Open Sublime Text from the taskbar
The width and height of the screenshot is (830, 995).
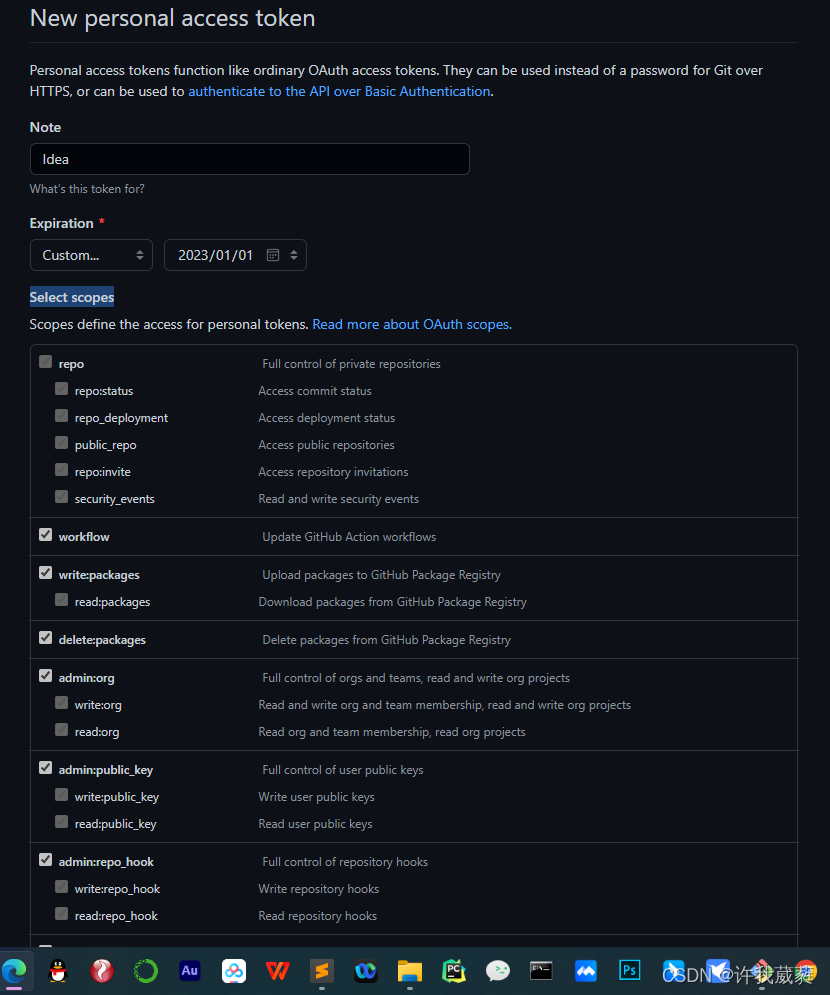tap(321, 970)
